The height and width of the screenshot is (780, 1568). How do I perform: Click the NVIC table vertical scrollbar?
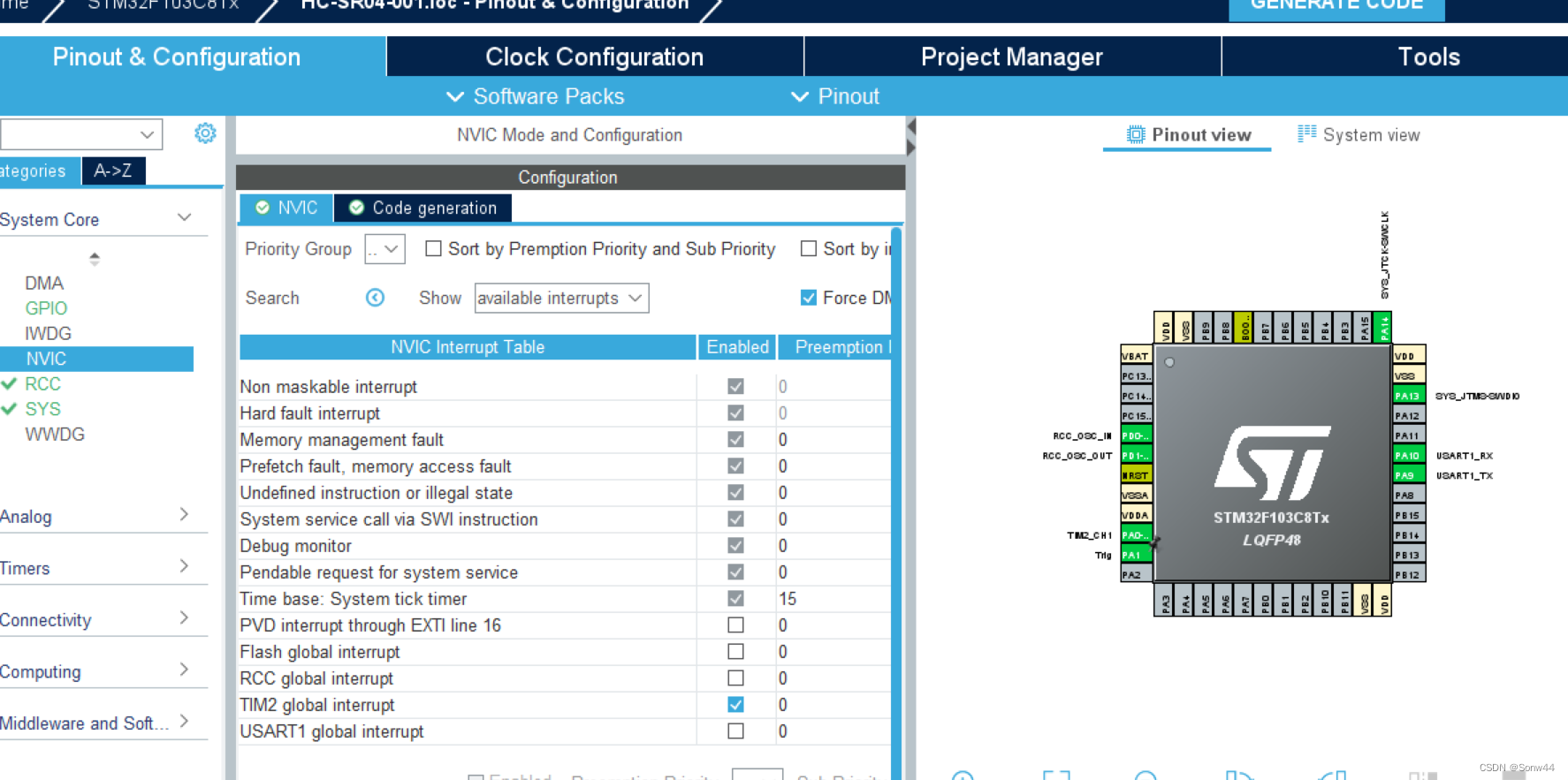pos(896,504)
